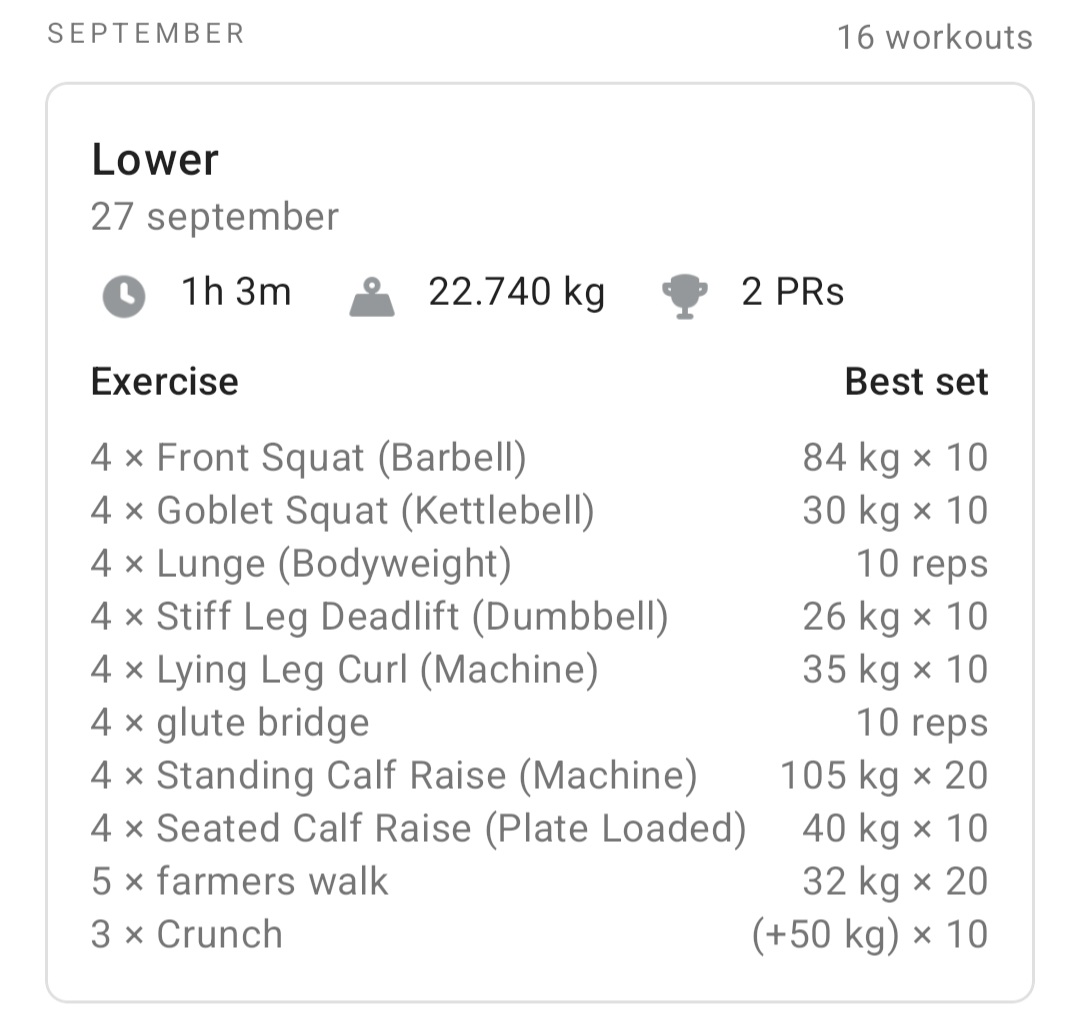Click the 84 kg × 10 best set value
The height and width of the screenshot is (1030, 1080).
click(895, 458)
